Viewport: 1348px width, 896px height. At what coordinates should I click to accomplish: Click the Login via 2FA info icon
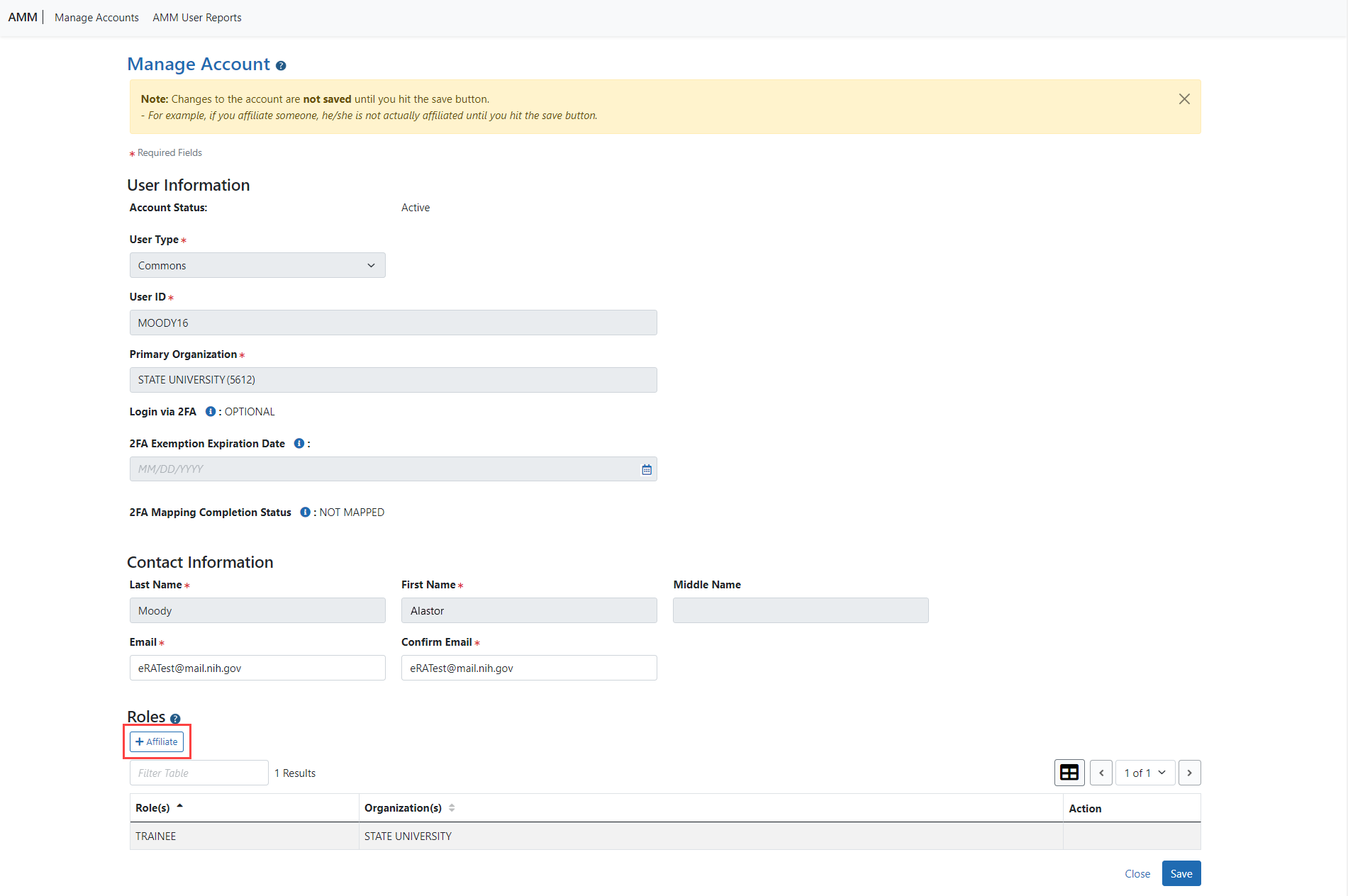pos(211,411)
